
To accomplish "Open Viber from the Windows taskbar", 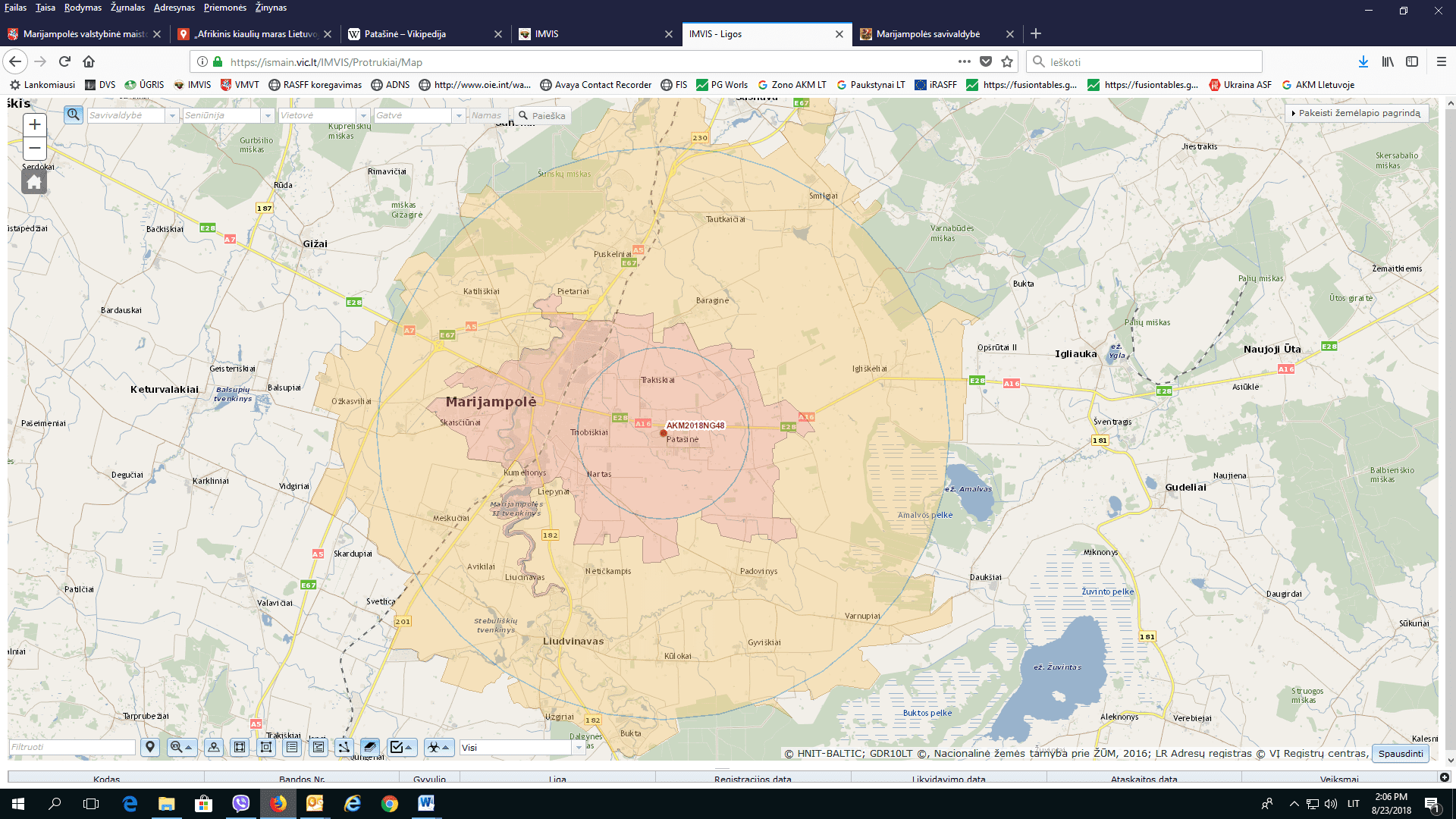I will pos(241,804).
